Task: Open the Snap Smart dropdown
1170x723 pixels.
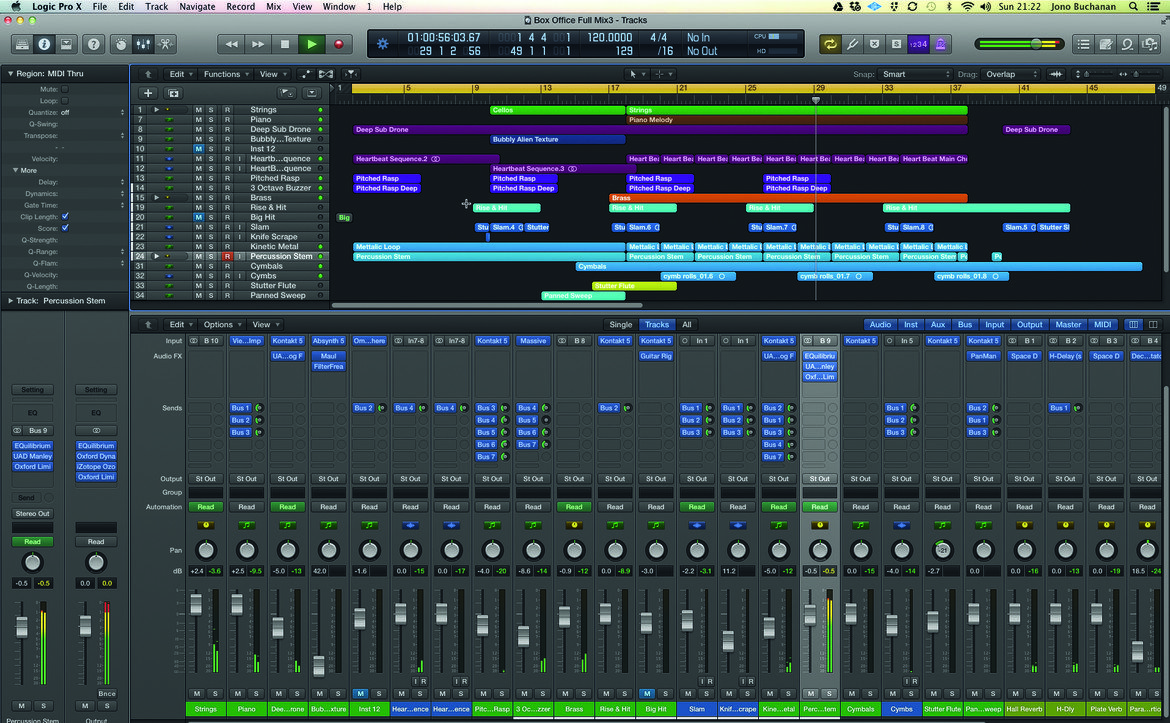Action: coord(916,74)
